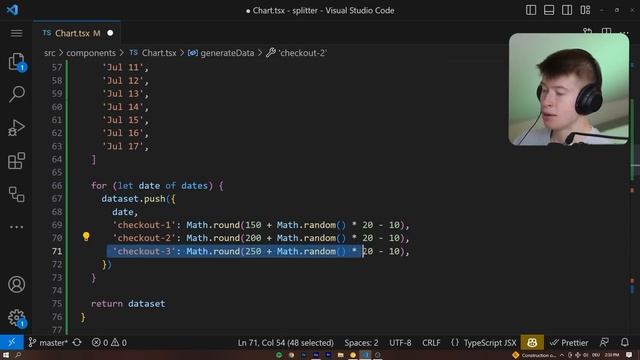Click the VS Code logo icon
The height and width of the screenshot is (360, 640).
tap(12, 10)
